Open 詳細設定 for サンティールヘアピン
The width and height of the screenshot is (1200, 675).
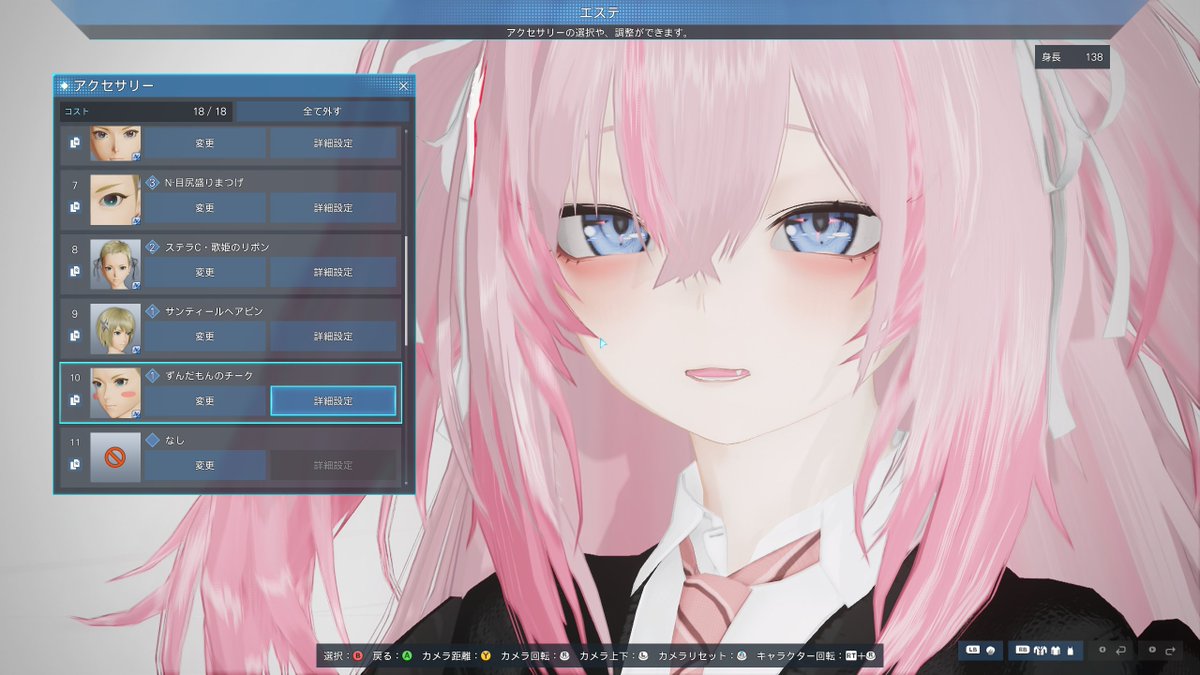click(333, 337)
